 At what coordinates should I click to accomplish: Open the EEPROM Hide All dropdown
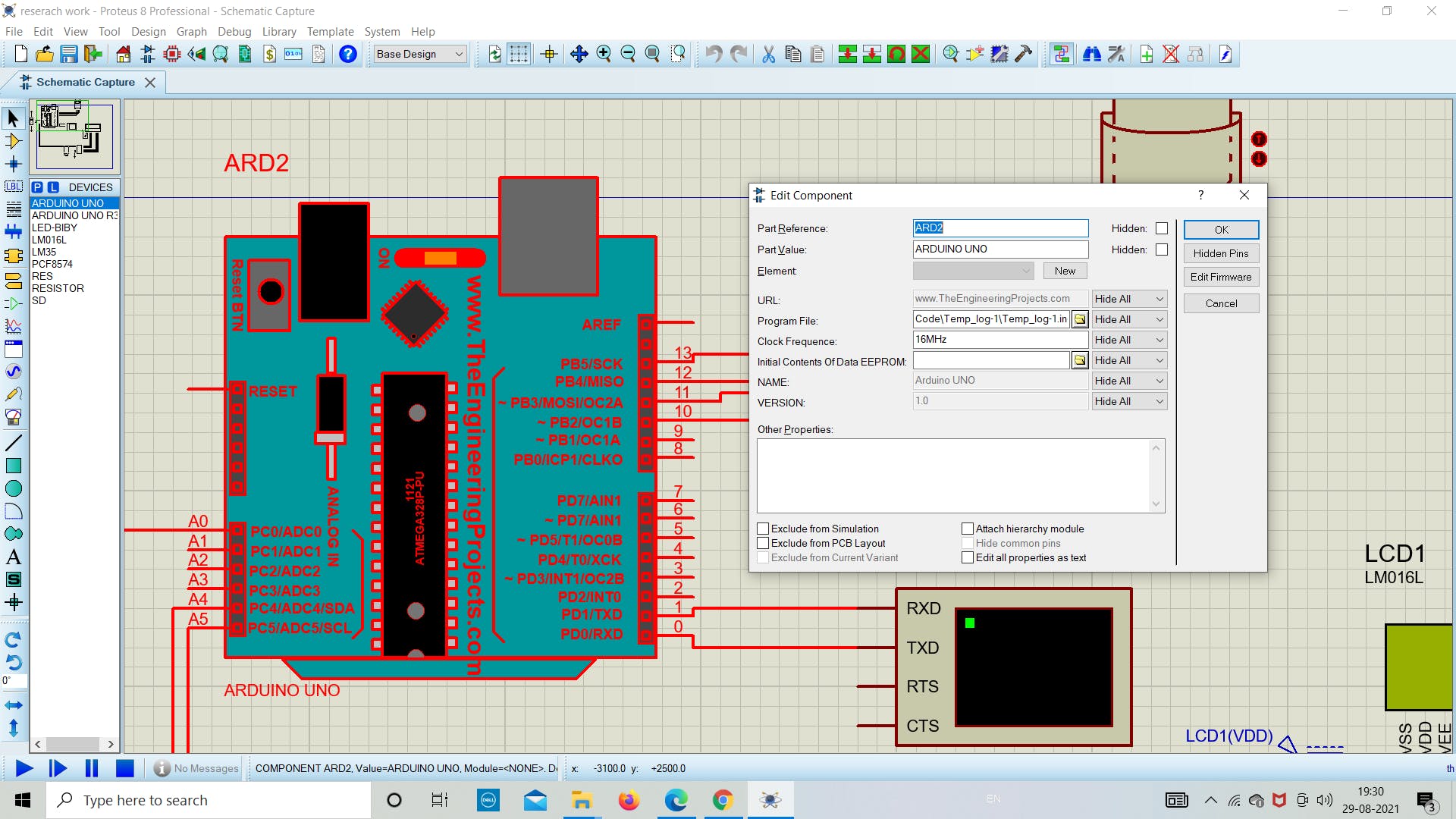[1128, 360]
